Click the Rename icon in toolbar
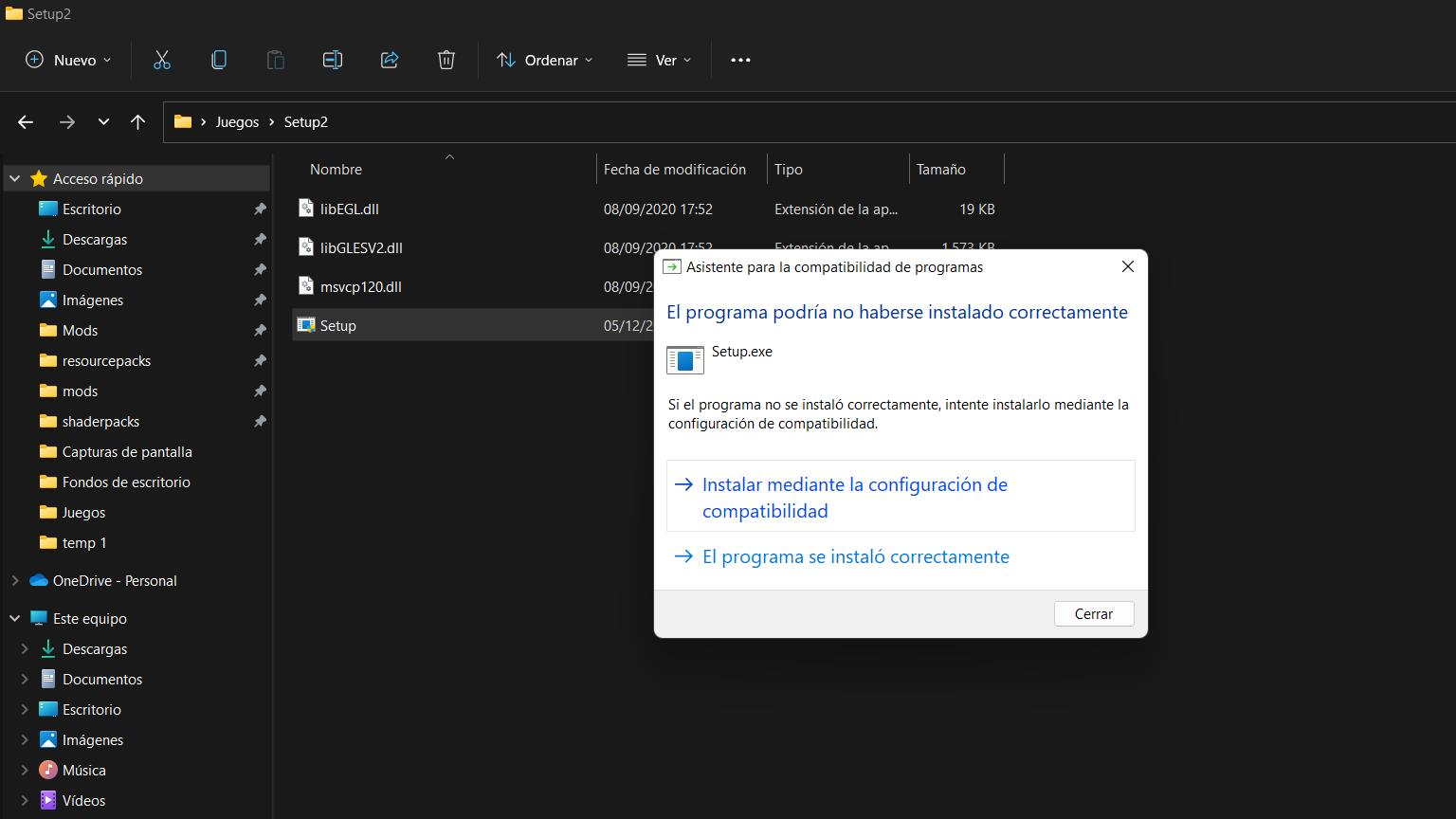 click(333, 60)
